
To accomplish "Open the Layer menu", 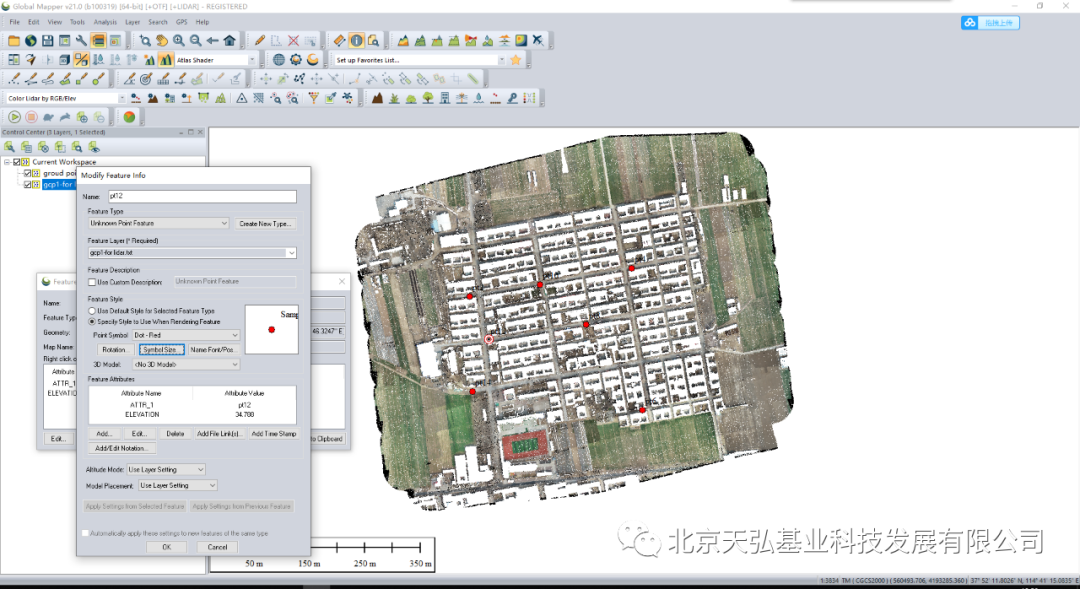I will click(x=132, y=21).
